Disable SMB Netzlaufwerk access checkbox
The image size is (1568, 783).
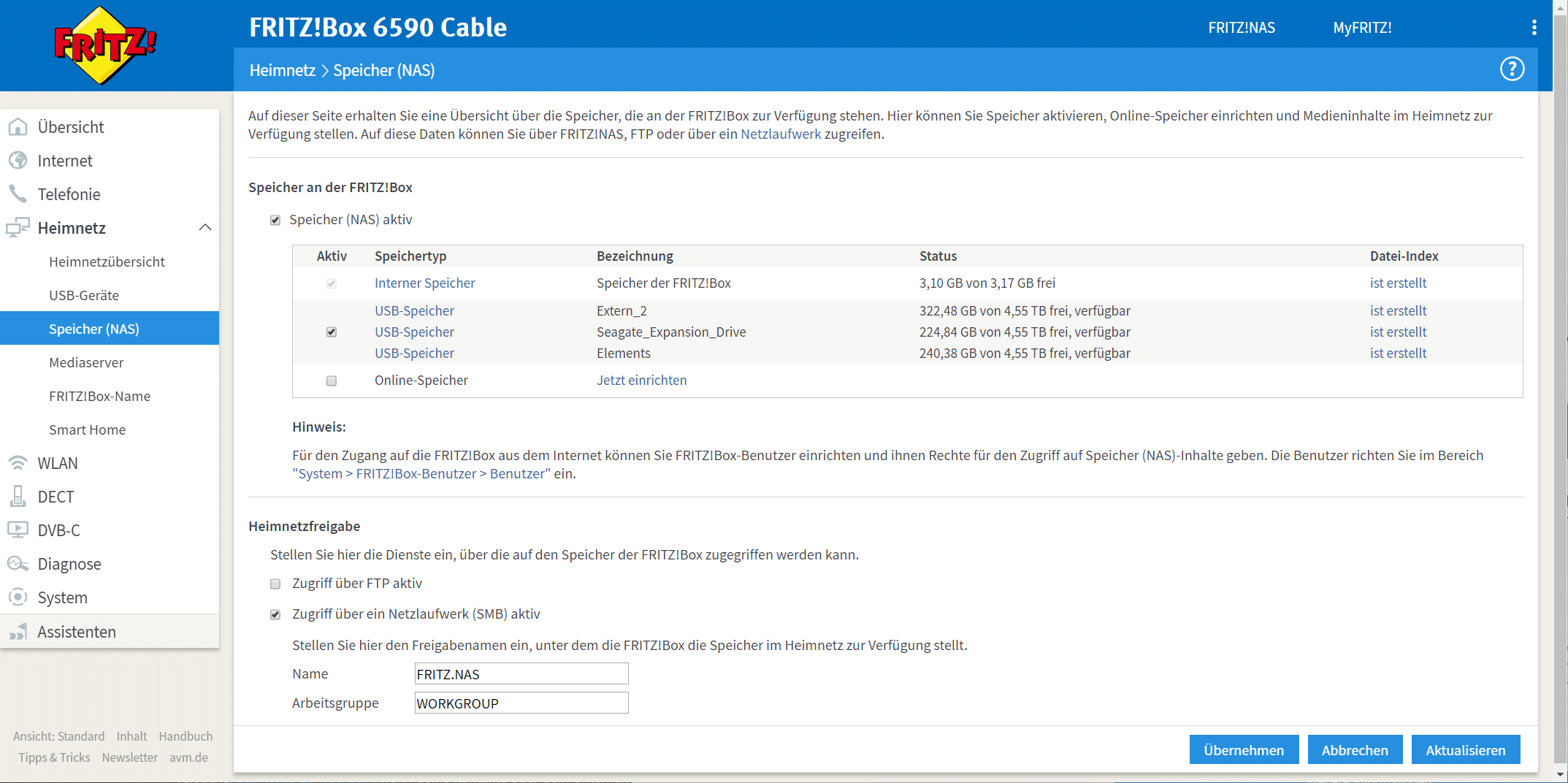pos(275,614)
